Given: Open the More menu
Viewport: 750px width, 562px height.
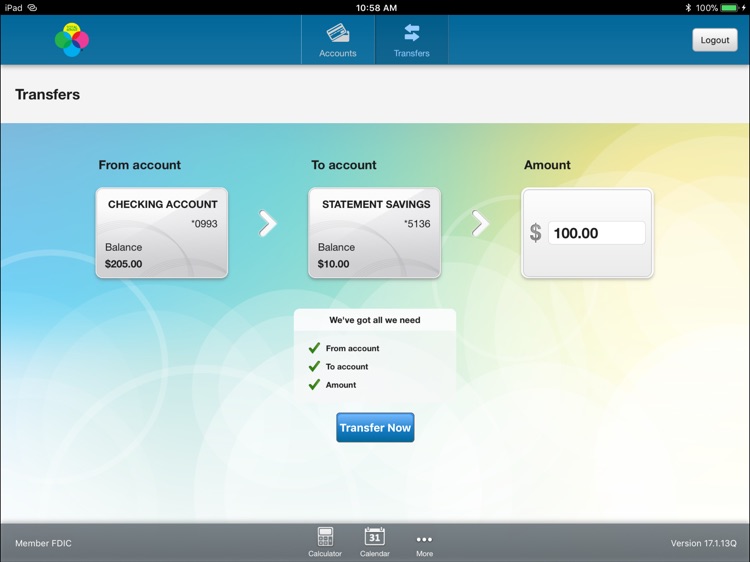Looking at the screenshot, I should pyautogui.click(x=424, y=545).
